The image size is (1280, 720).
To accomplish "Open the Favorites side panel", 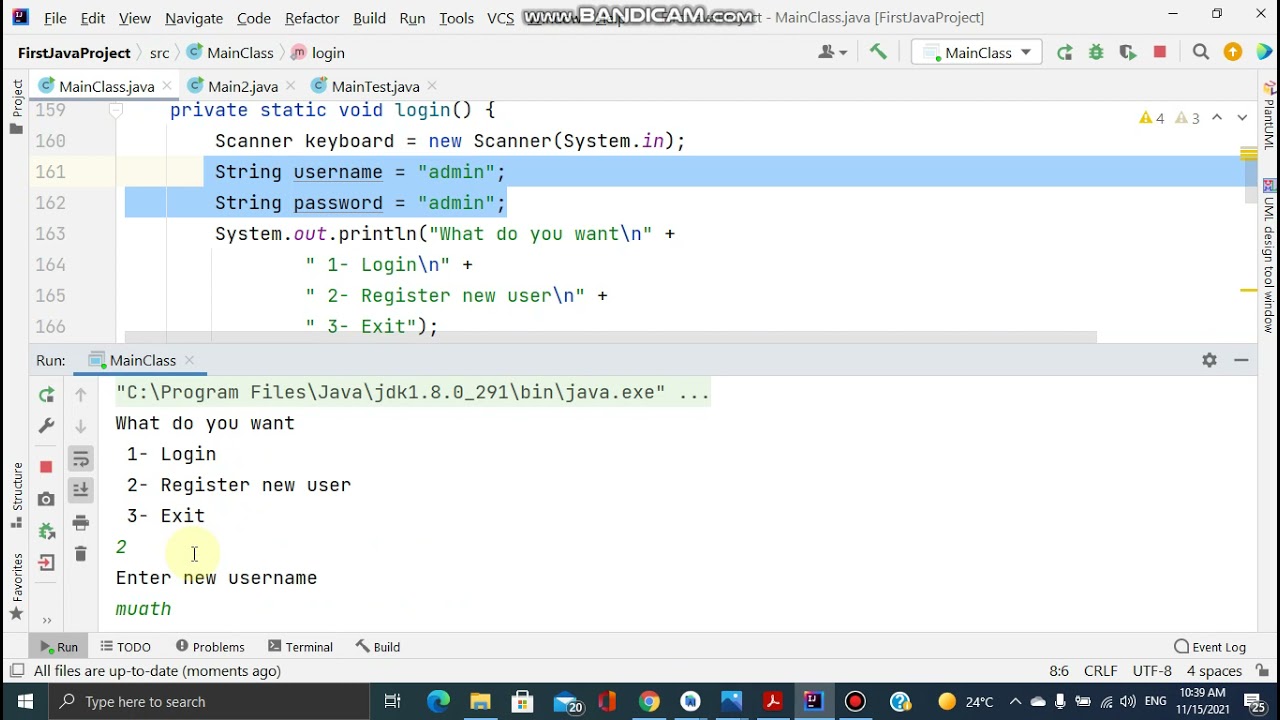I will (x=16, y=587).
